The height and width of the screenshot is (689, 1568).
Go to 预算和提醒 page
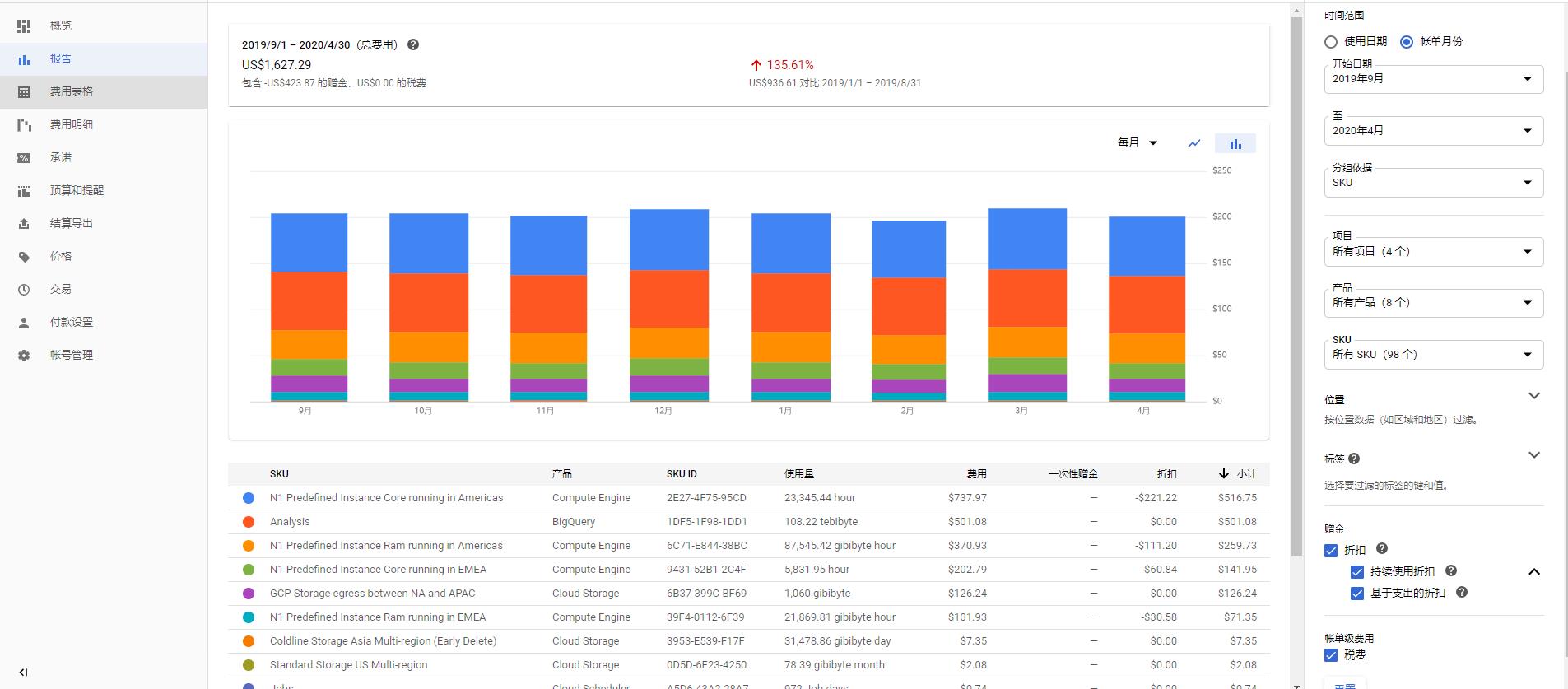click(77, 190)
